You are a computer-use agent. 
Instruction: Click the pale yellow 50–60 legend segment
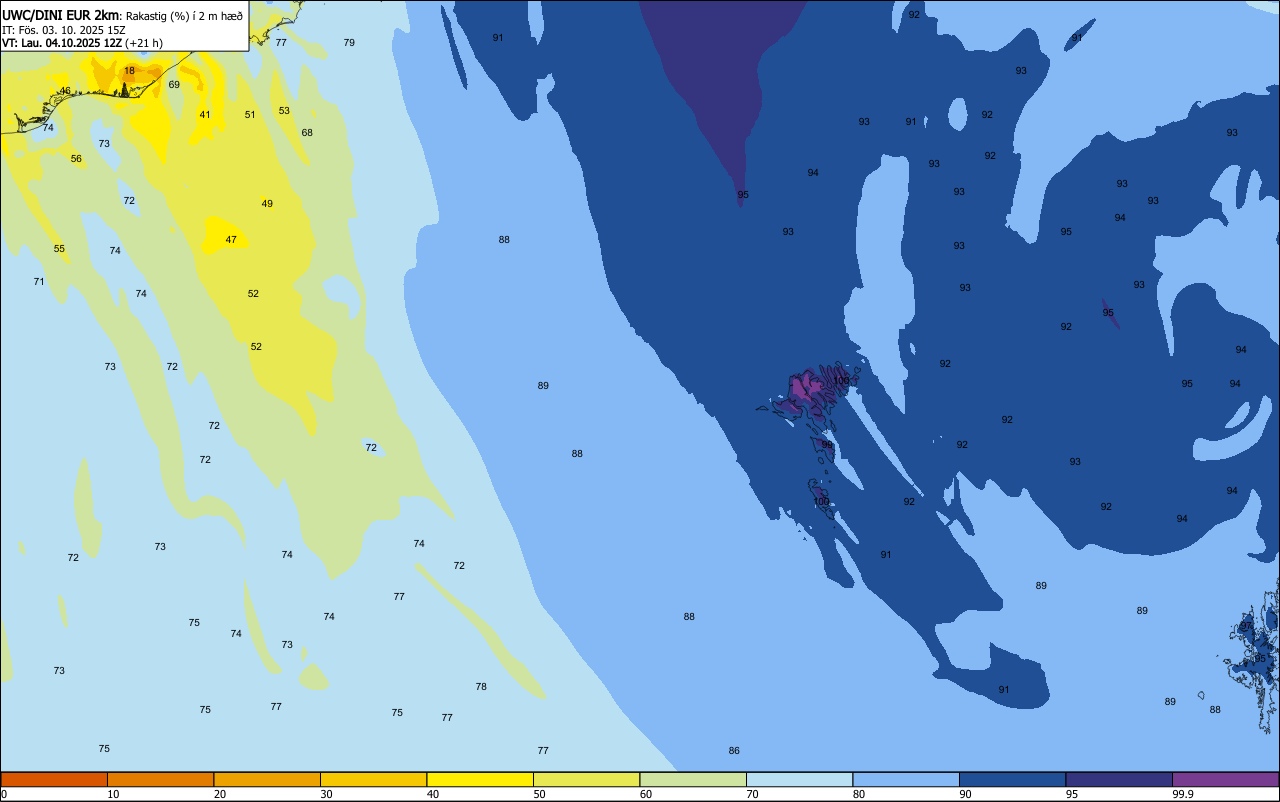click(x=586, y=779)
